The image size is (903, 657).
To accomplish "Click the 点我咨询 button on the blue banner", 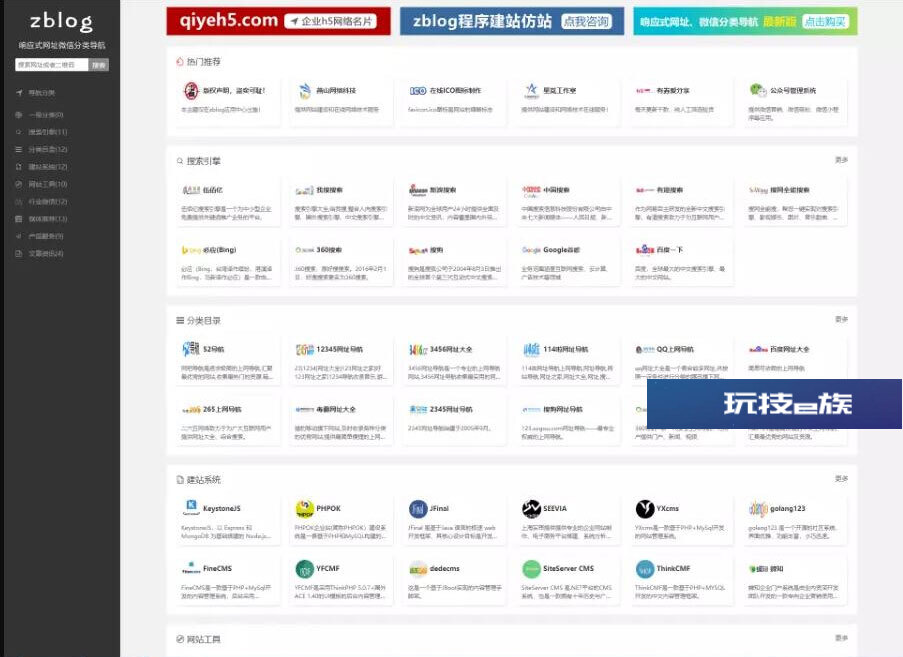I will point(586,21).
